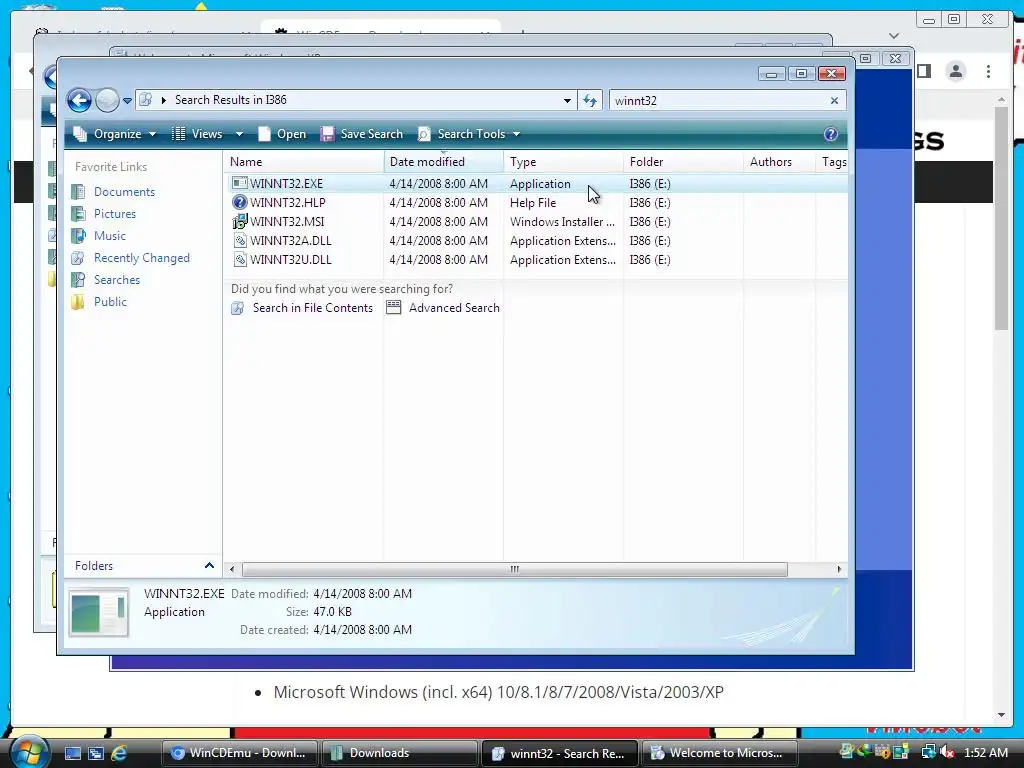Select the WINNT32.MSI installer icon

coord(240,221)
